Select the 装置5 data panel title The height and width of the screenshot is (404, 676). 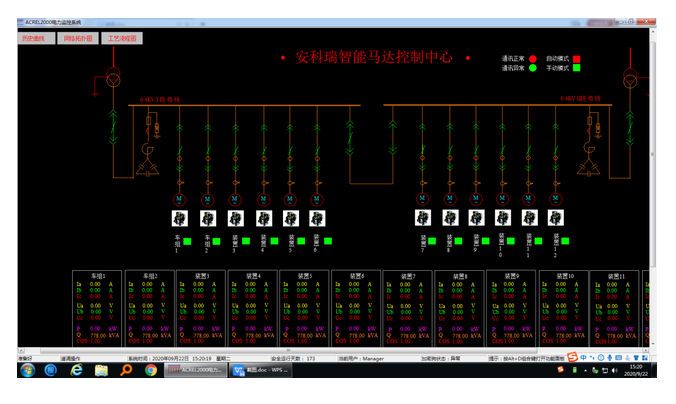point(304,276)
